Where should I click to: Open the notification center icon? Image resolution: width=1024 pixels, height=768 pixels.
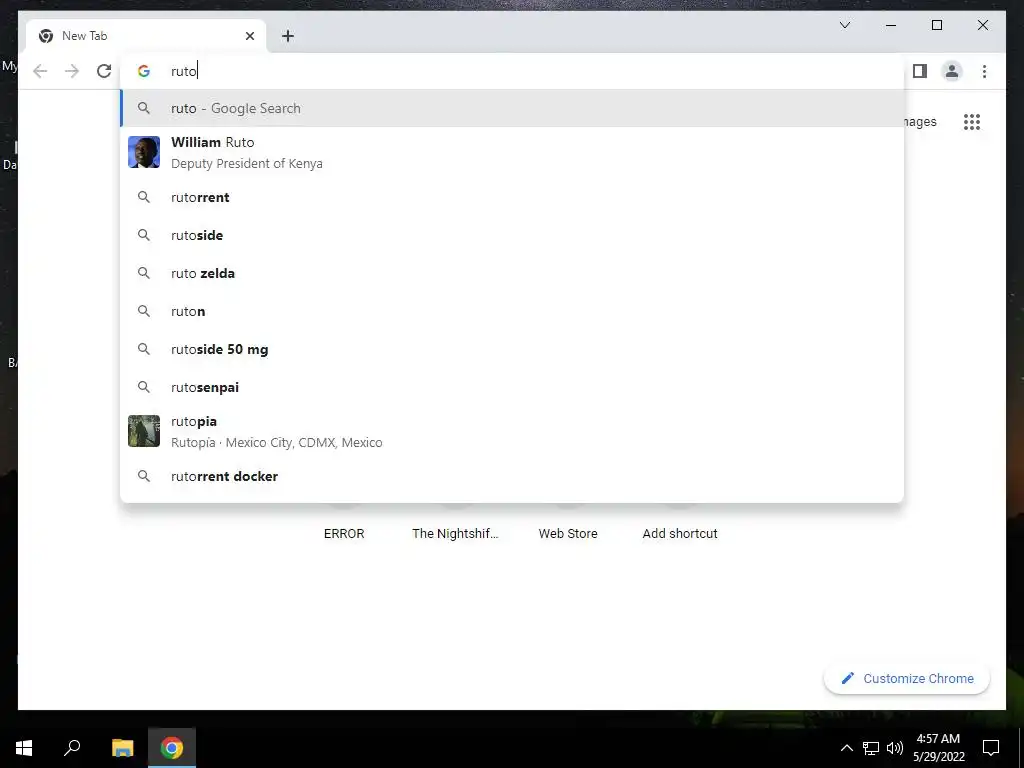(991, 748)
